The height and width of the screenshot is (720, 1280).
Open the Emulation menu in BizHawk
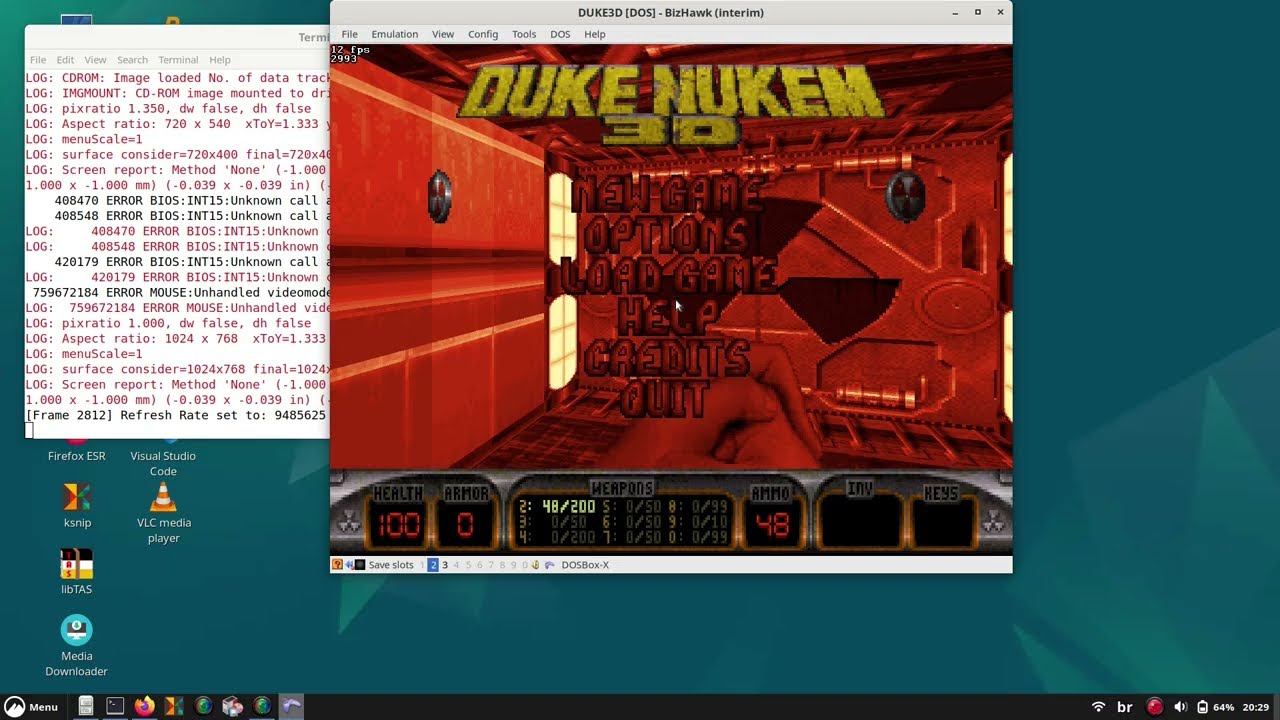point(395,34)
